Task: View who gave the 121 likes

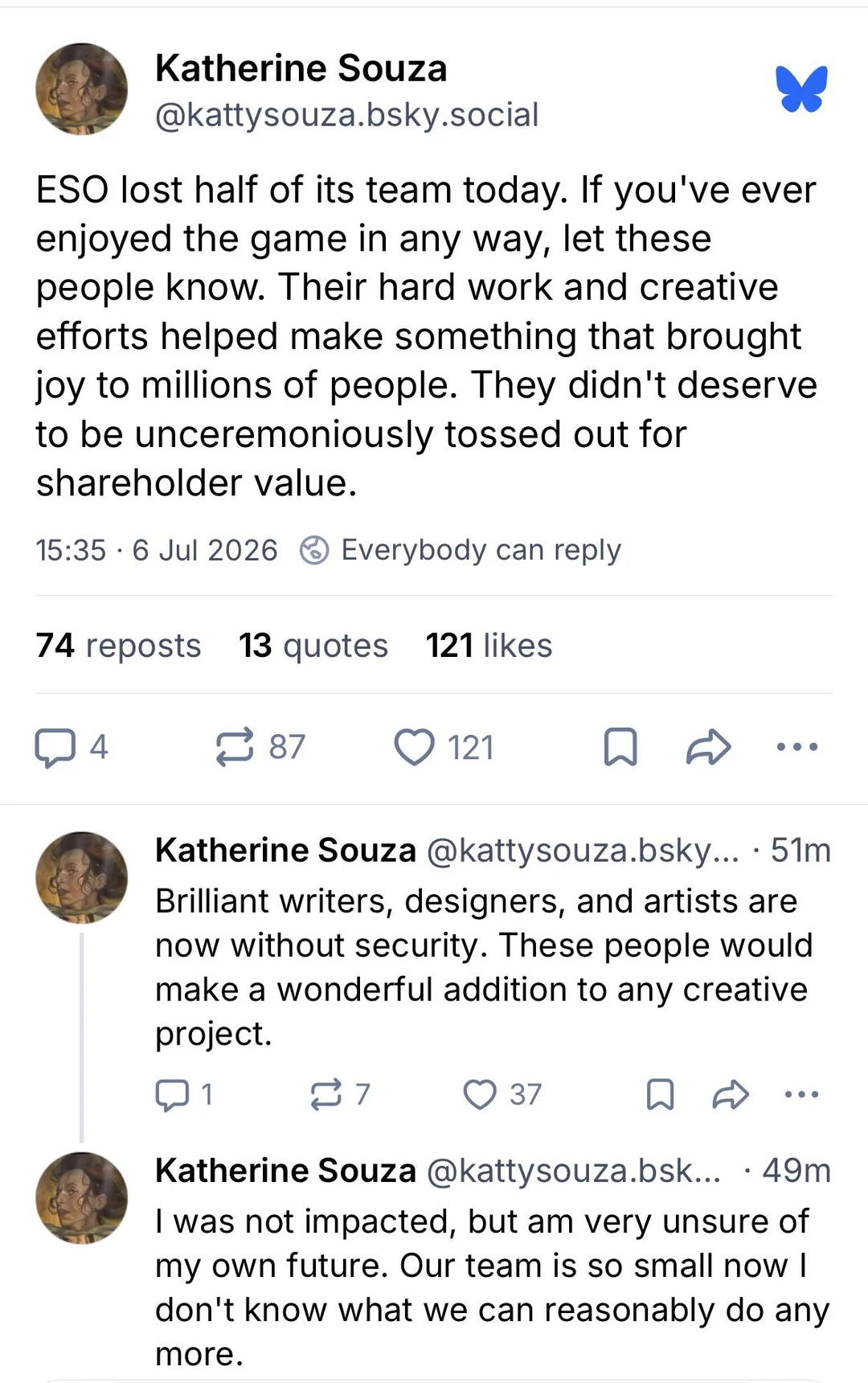Action: (489, 646)
